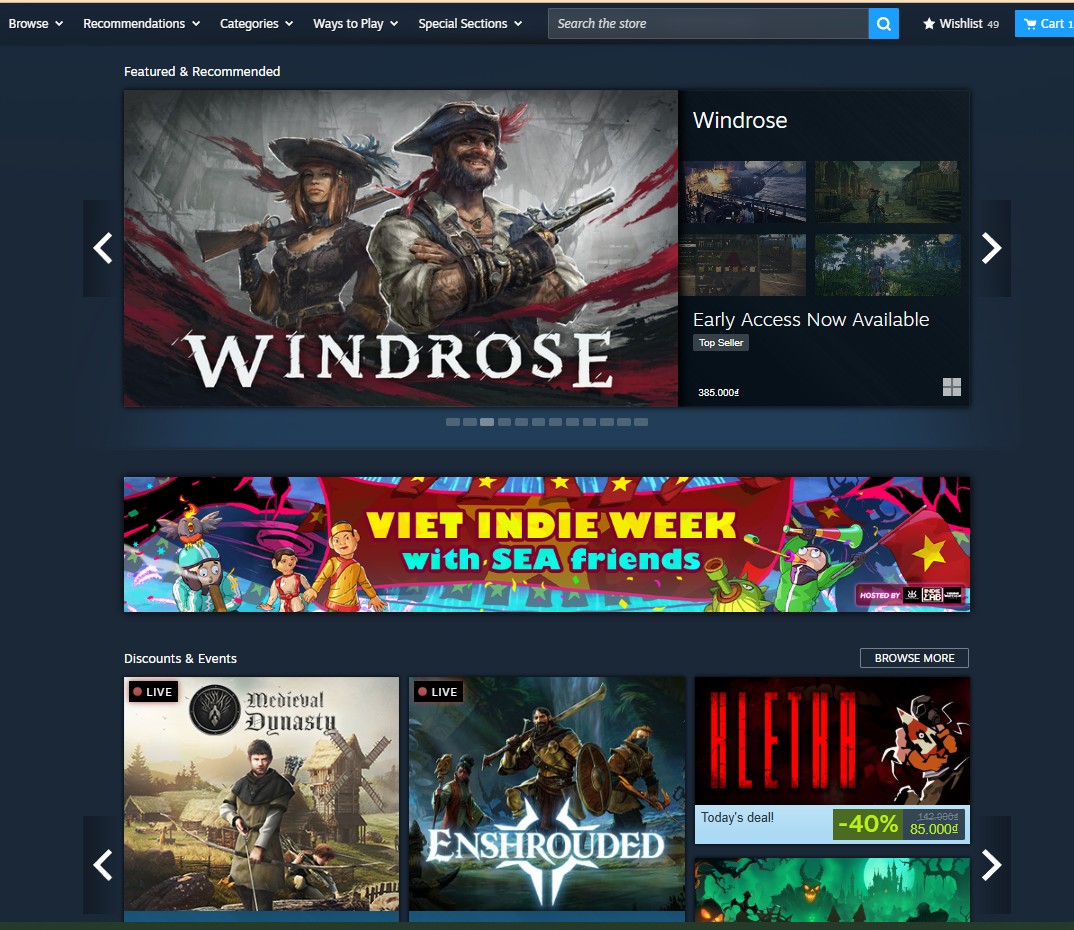Click the Windrose 385.000₫ price
The image size is (1074, 930).
tap(719, 392)
